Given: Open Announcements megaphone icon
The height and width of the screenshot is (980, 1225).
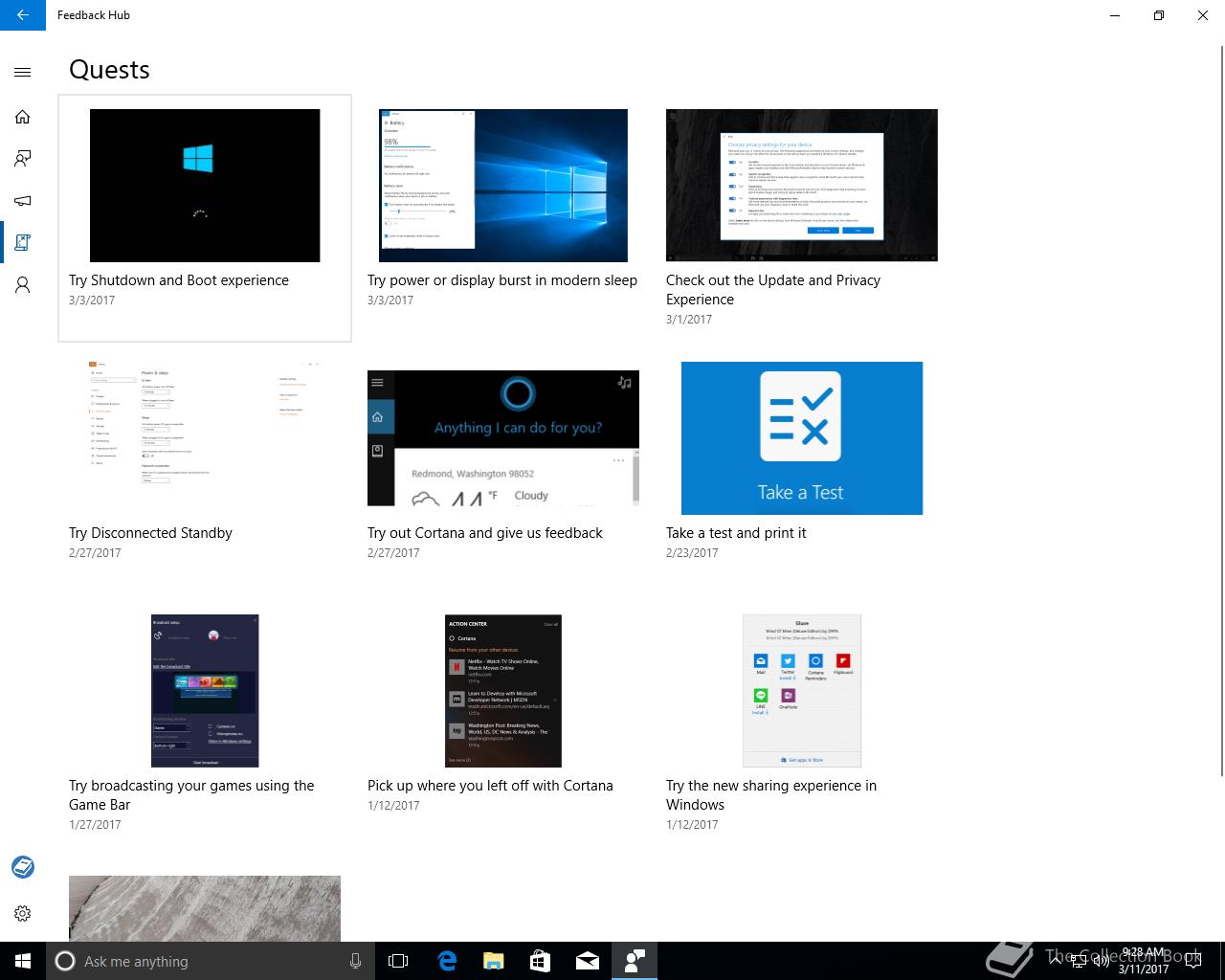Looking at the screenshot, I should coord(23,201).
